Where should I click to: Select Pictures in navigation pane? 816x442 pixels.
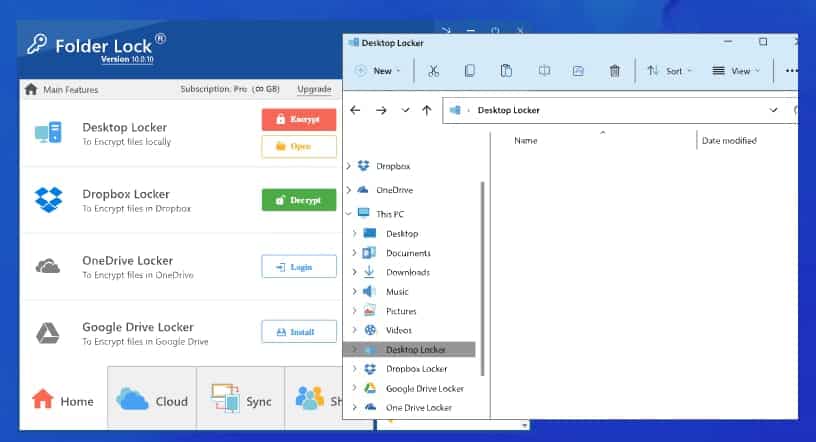click(x=401, y=311)
